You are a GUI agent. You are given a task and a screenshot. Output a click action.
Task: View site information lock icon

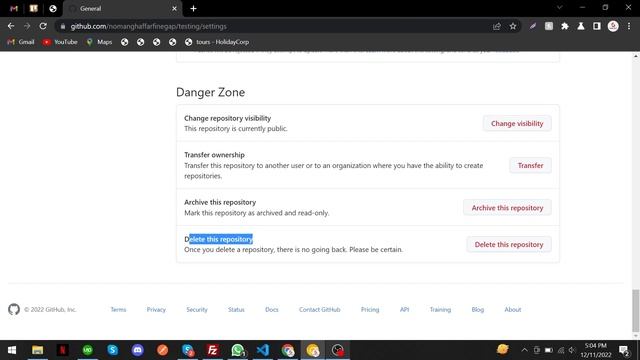(62, 26)
